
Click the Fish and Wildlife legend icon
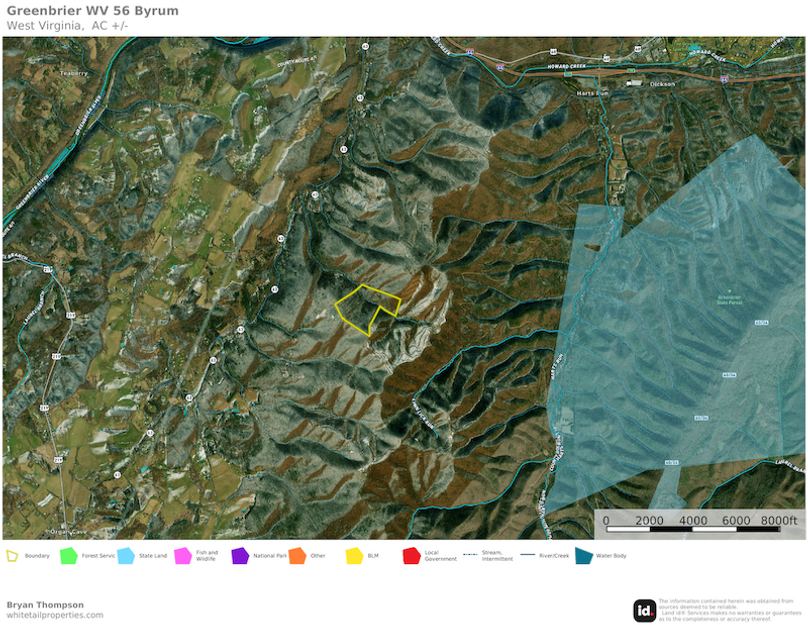(182, 556)
